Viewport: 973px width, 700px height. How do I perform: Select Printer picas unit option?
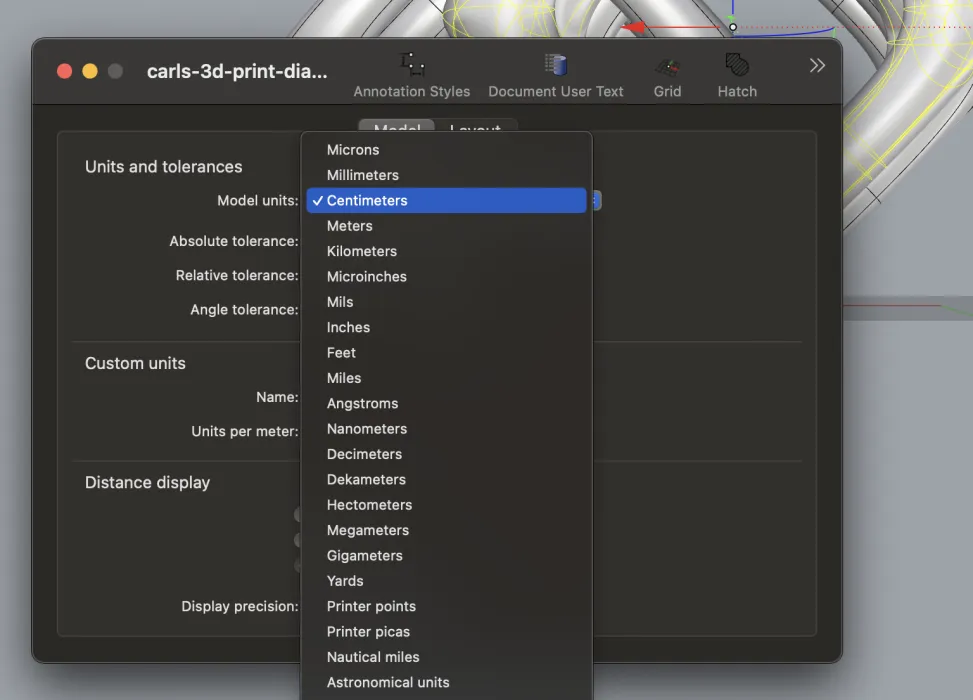[x=447, y=632]
